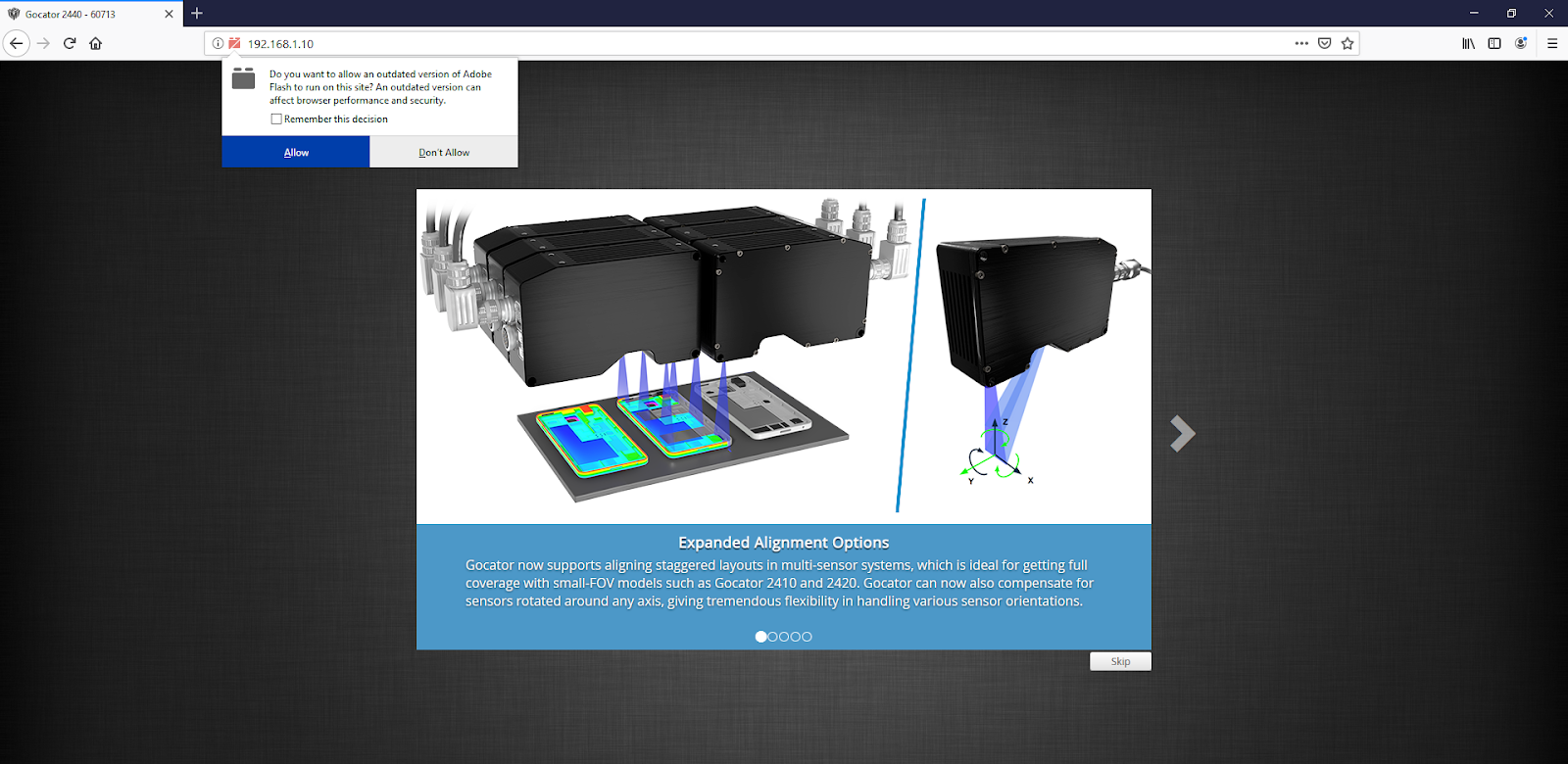Click the browser forward arrow
Image resolution: width=1568 pixels, height=764 pixels.
tap(43, 43)
